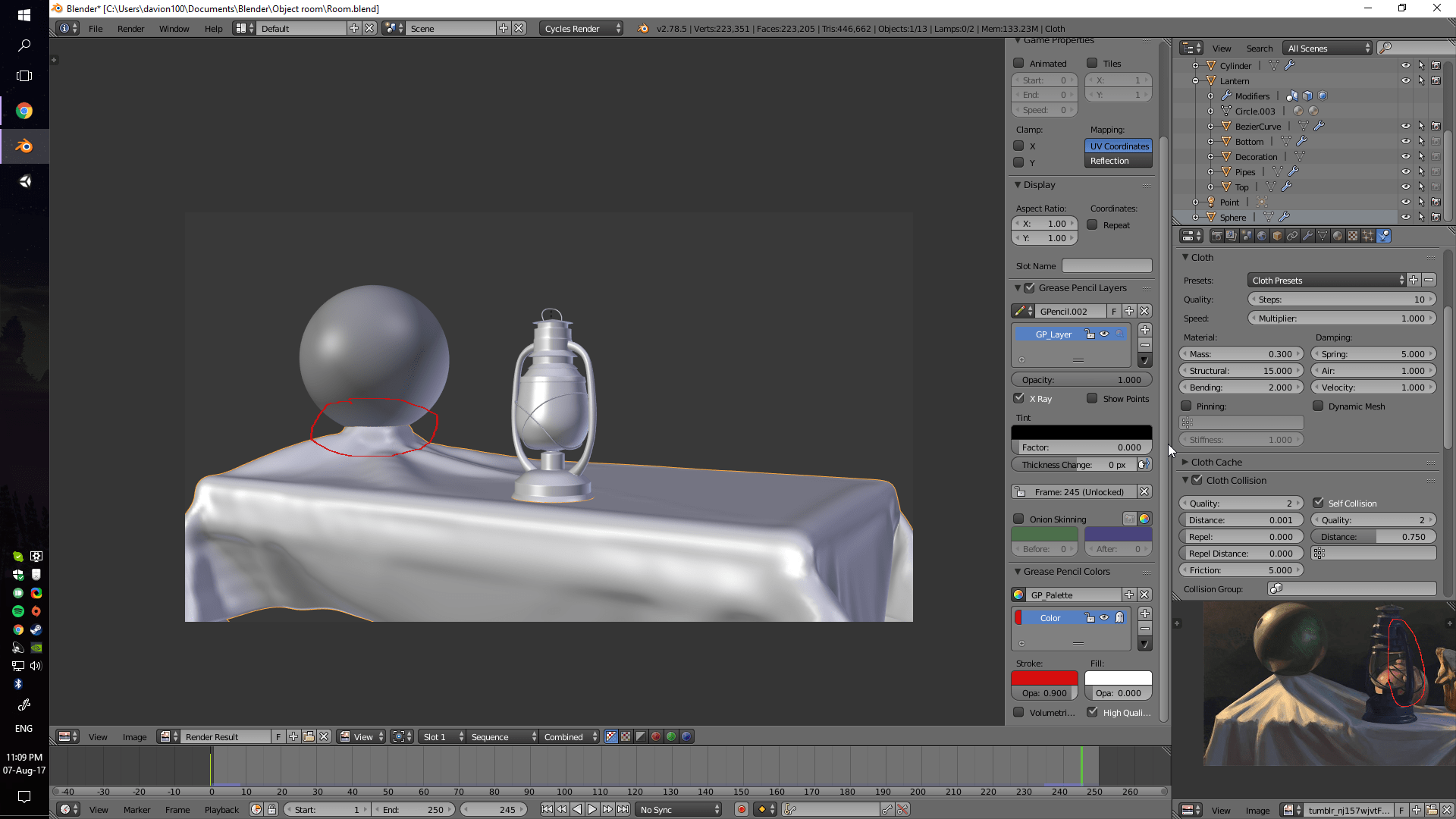Expand the Lantern object in the outliner

coord(1196,80)
